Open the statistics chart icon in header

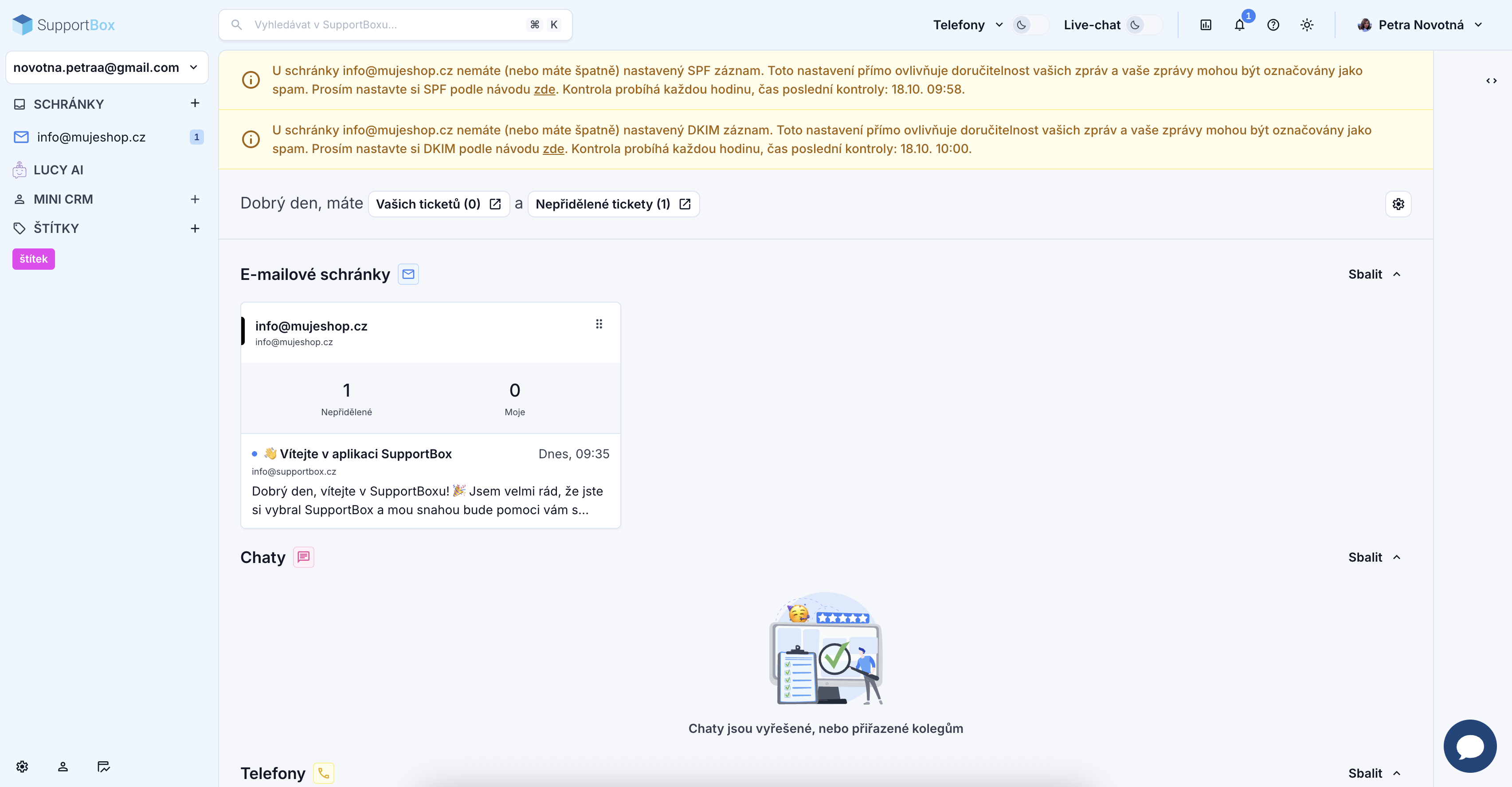click(1206, 25)
